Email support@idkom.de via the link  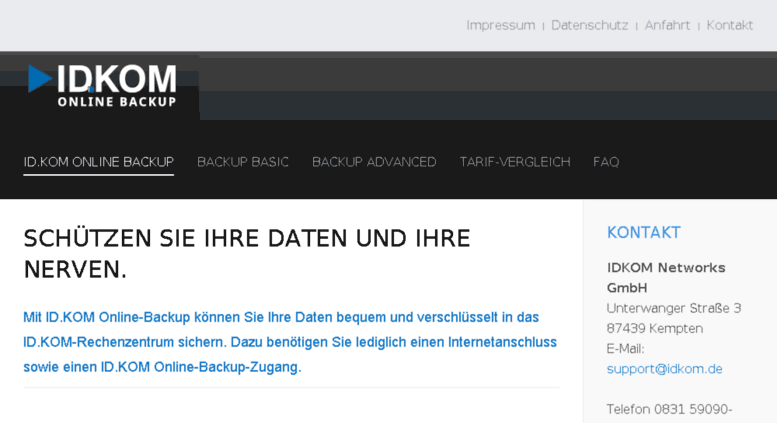pyautogui.click(x=665, y=369)
